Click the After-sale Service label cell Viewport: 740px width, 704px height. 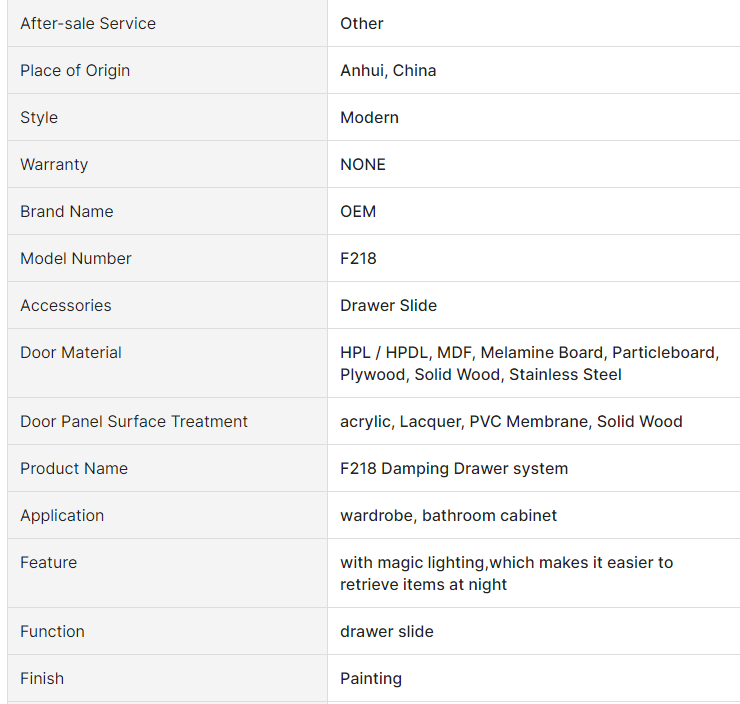coord(168,23)
